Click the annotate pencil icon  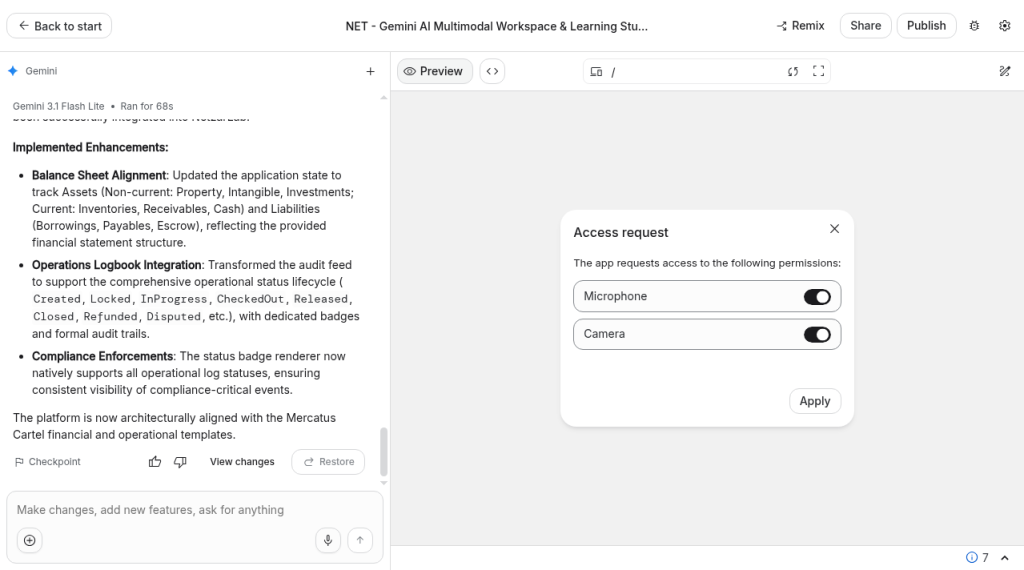(x=1004, y=71)
